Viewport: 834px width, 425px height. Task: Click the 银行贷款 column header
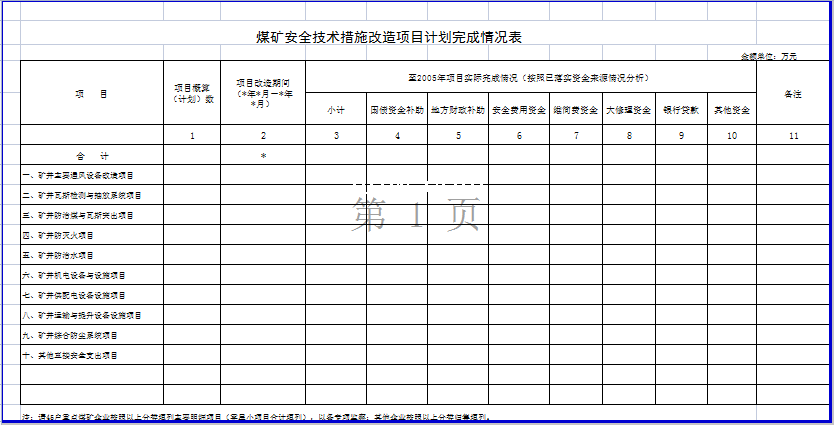pyautogui.click(x=681, y=109)
